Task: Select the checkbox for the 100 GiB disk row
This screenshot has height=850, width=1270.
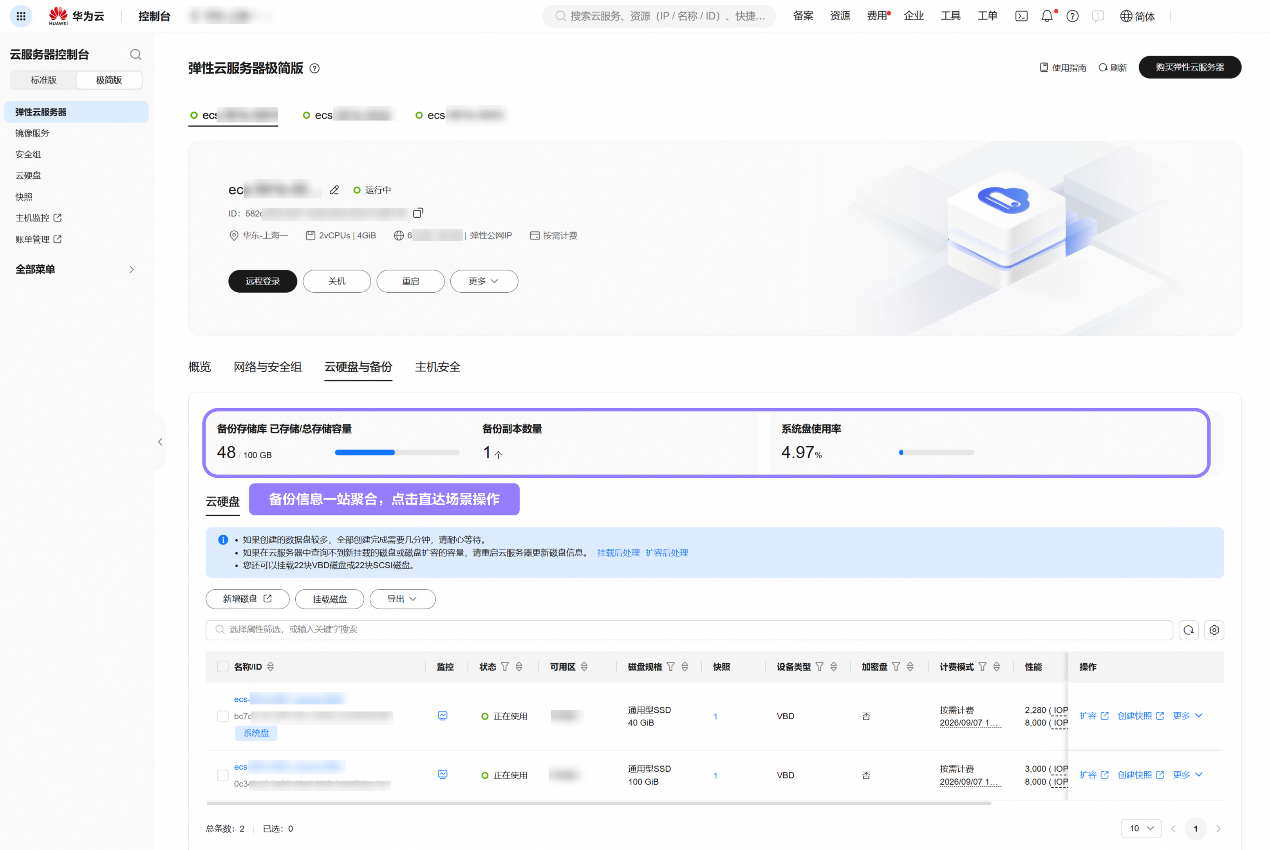Action: [x=222, y=775]
